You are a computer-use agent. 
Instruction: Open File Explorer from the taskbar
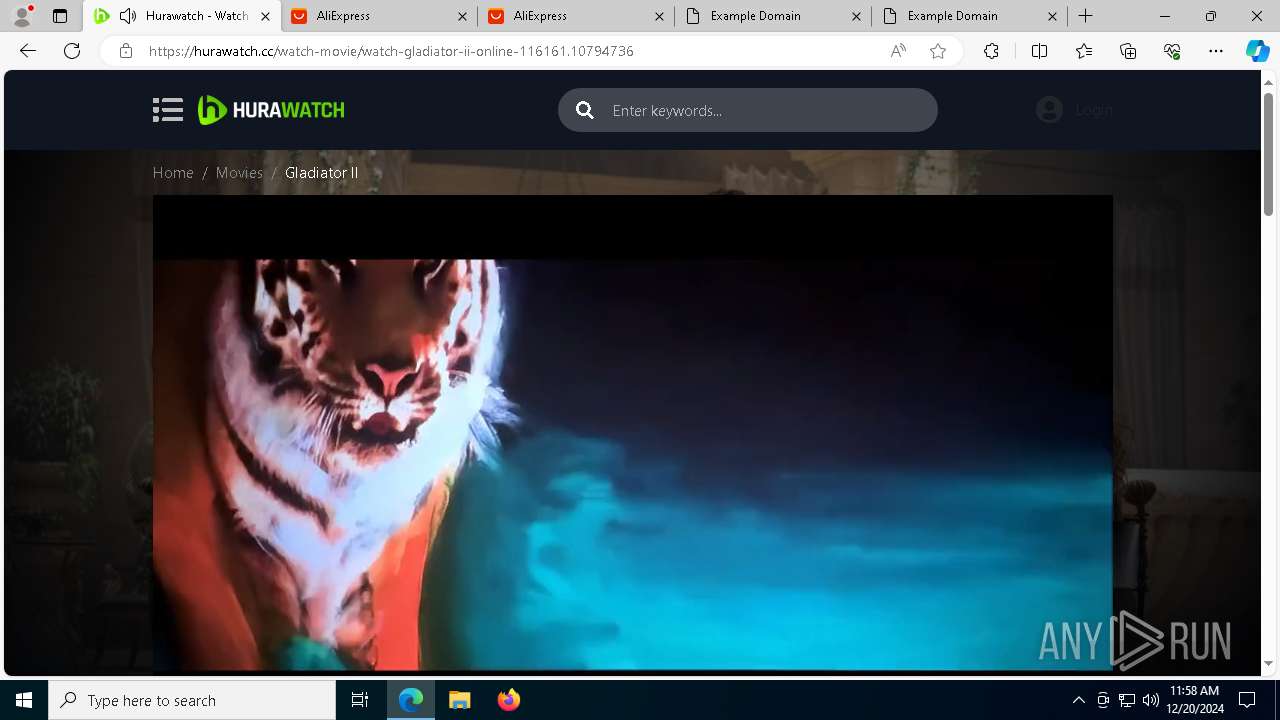(459, 700)
